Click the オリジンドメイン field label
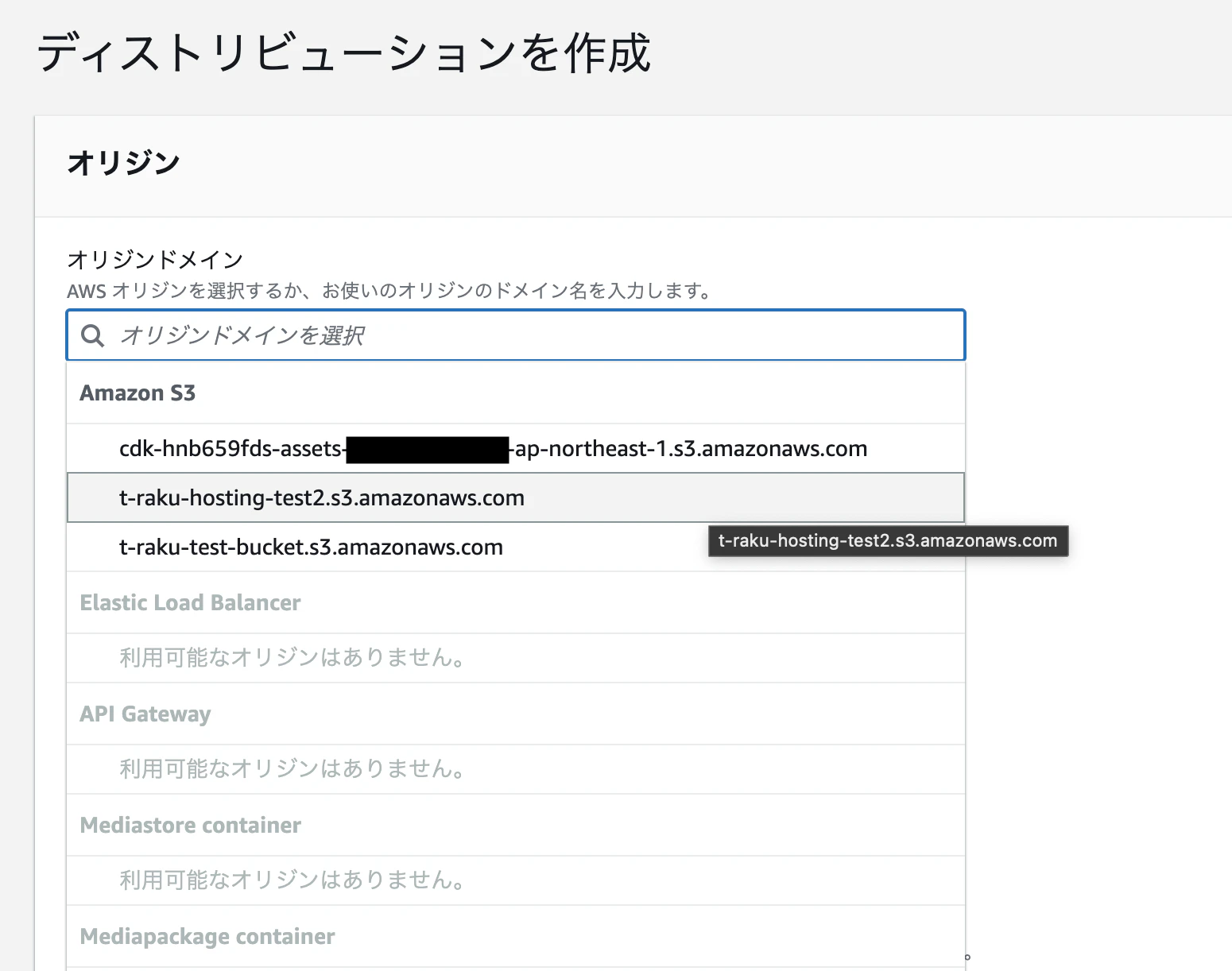This screenshot has height=971, width=1232. [x=155, y=259]
